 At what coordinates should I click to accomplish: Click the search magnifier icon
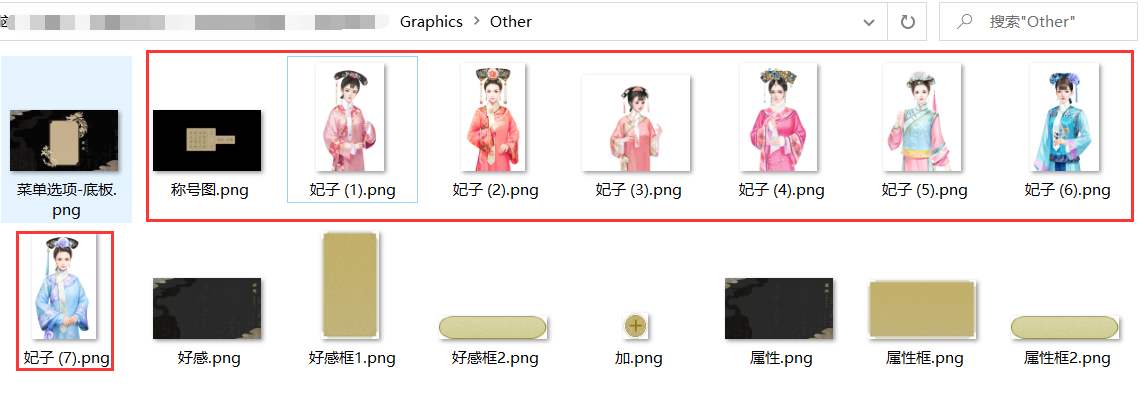click(x=965, y=21)
